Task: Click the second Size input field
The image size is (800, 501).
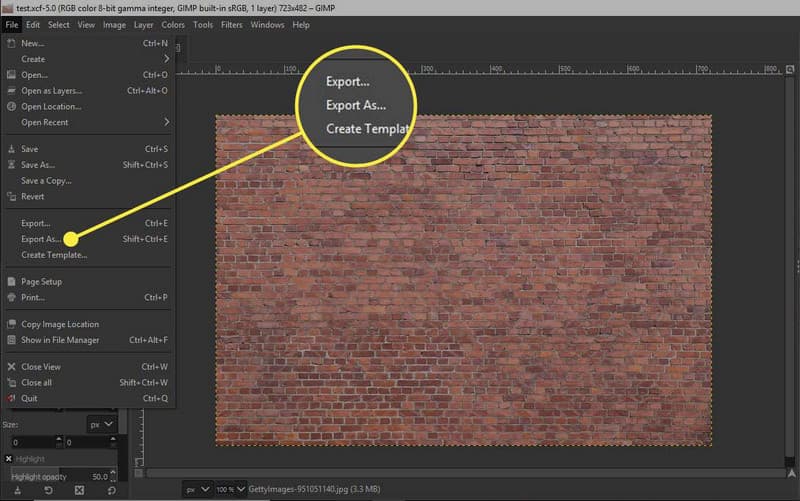Action: 87,442
